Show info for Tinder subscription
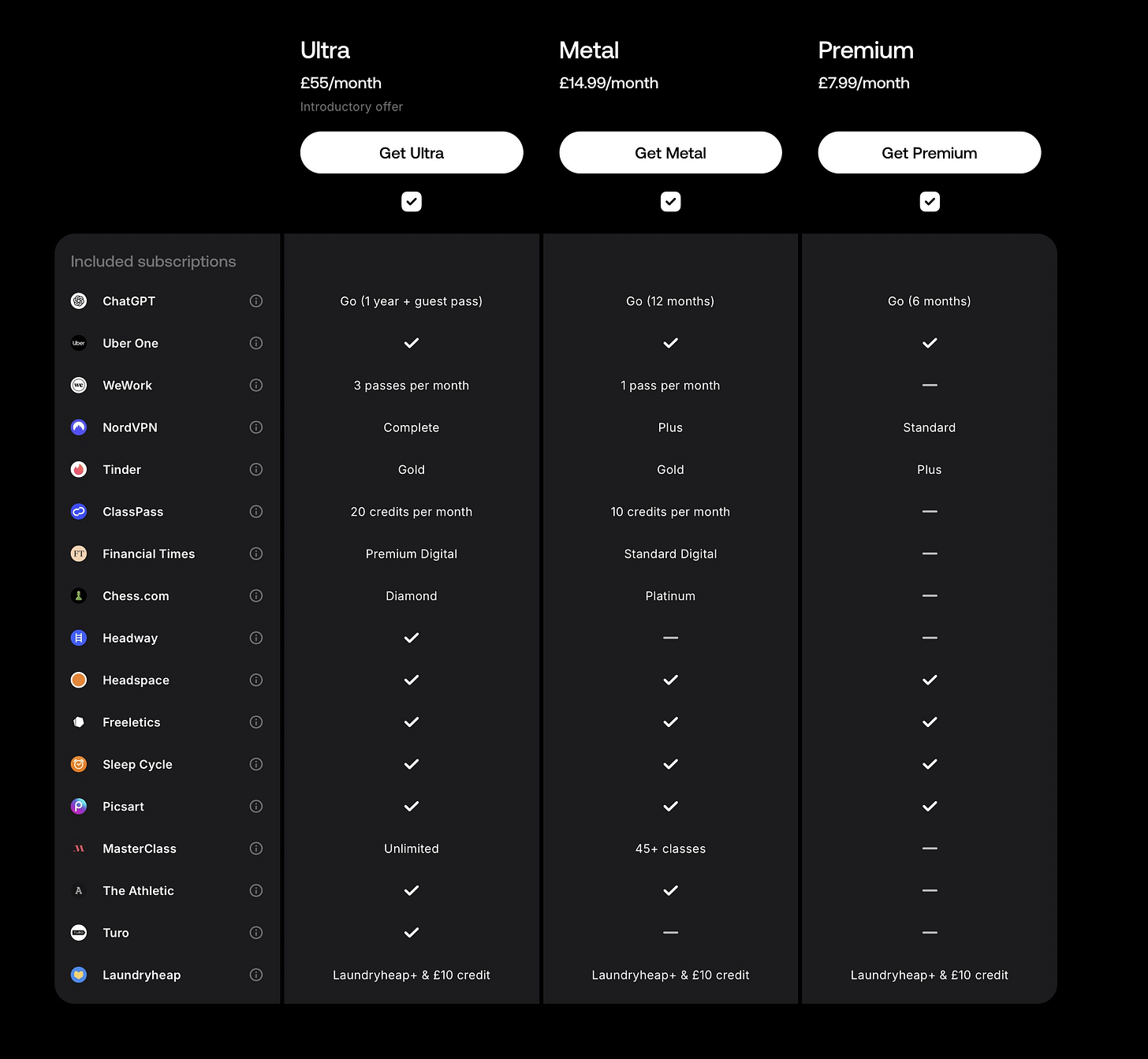Viewport: 1148px width, 1059px height. point(256,469)
